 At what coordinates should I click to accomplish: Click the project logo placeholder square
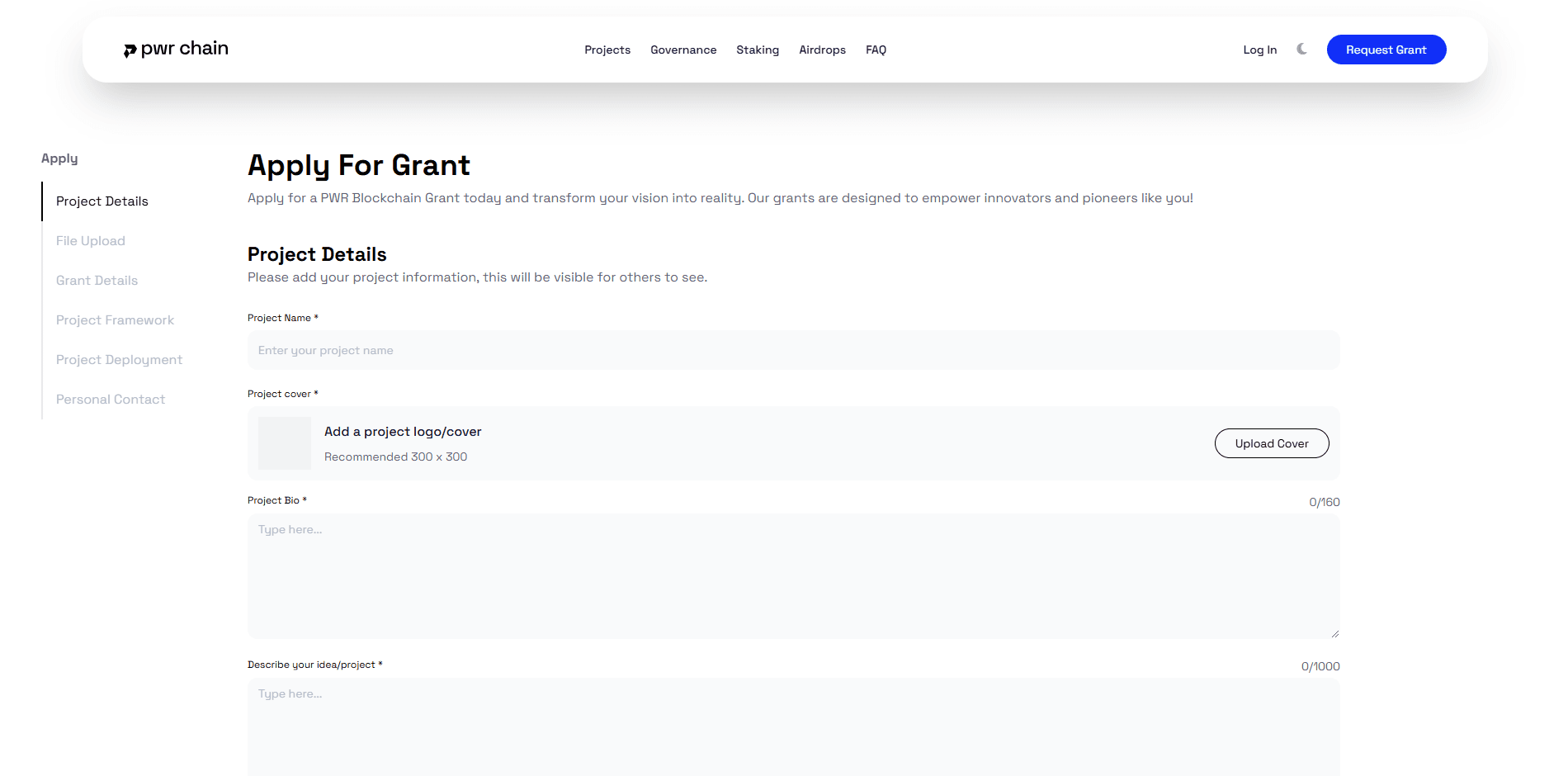[284, 442]
